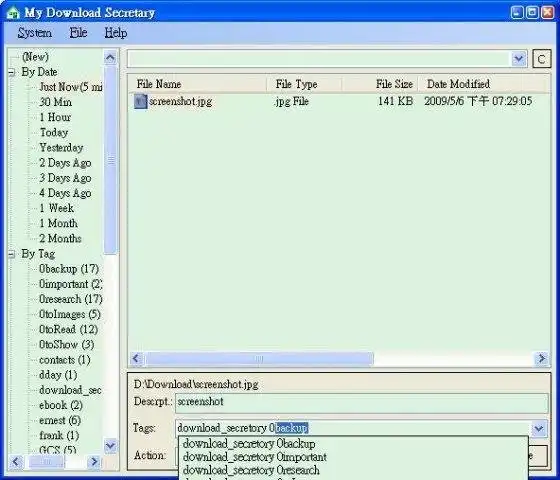The height and width of the screenshot is (480, 560).
Task: Click the C button beside search box
Action: coord(541,59)
